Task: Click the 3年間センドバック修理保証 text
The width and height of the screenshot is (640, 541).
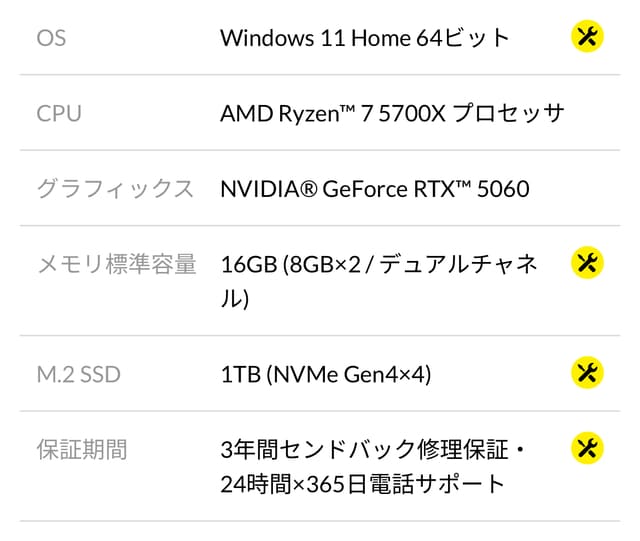Action: pyautogui.click(x=364, y=449)
